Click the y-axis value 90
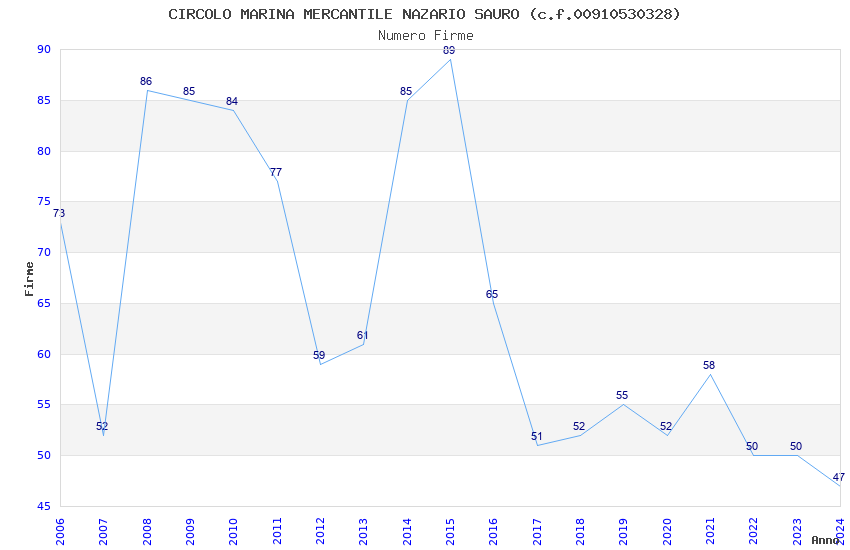Image resolution: width=850 pixels, height=550 pixels. click(x=44, y=49)
